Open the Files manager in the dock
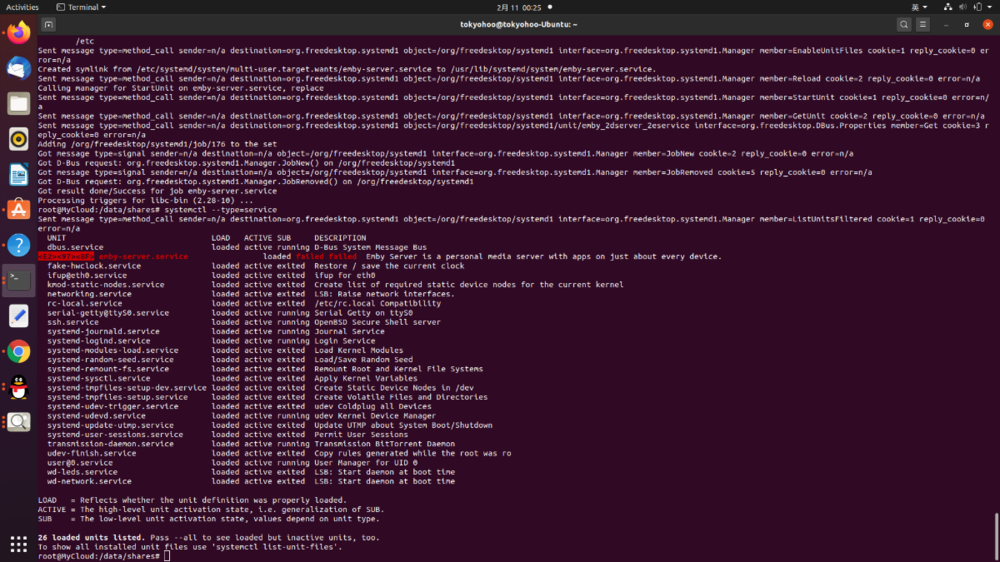1000x562 pixels. point(18,103)
